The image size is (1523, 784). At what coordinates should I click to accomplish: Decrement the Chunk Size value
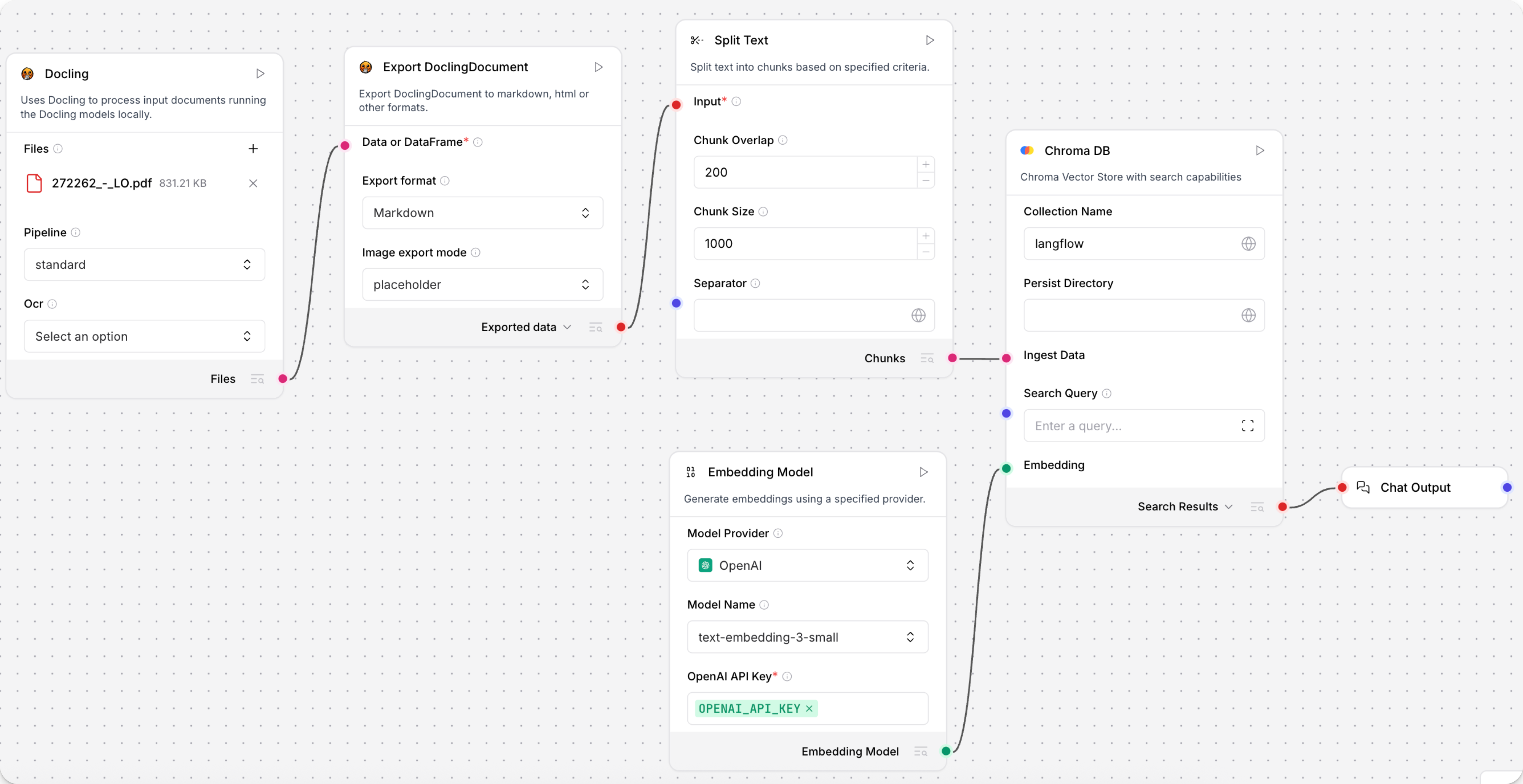click(925, 252)
